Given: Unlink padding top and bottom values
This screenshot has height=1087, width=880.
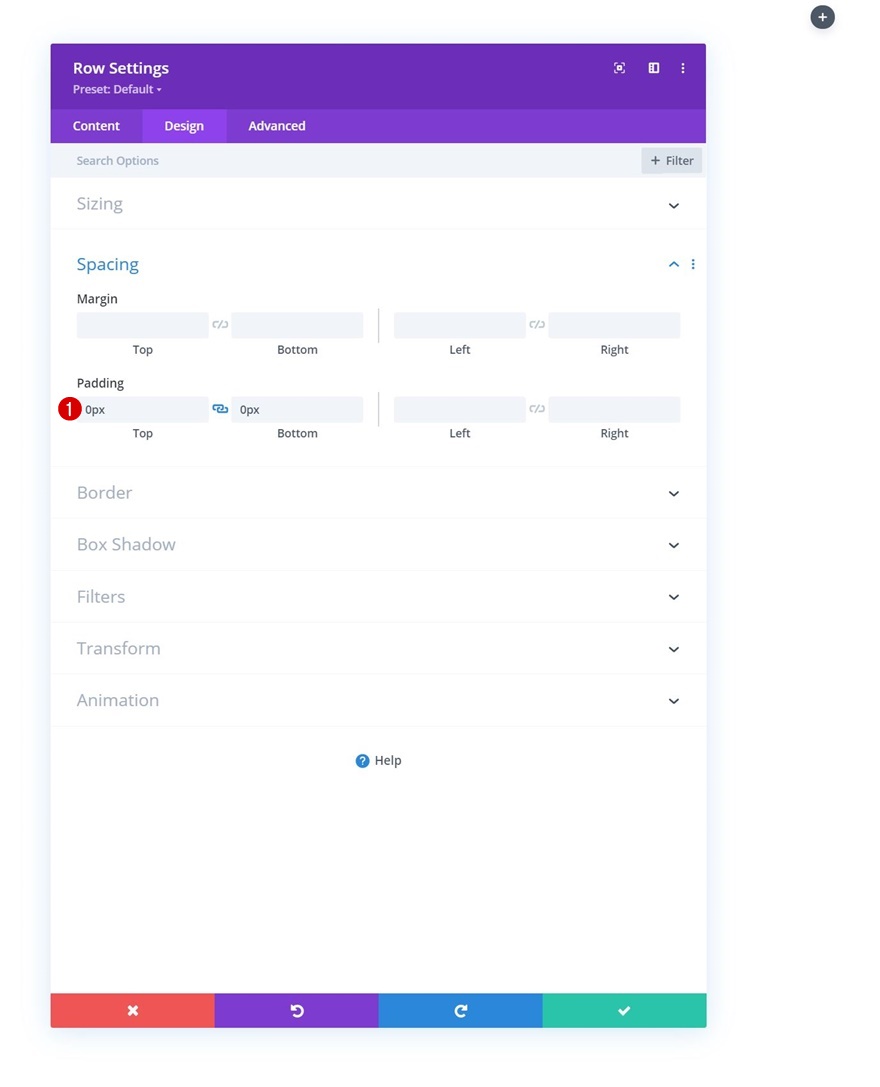Looking at the screenshot, I should pos(220,409).
